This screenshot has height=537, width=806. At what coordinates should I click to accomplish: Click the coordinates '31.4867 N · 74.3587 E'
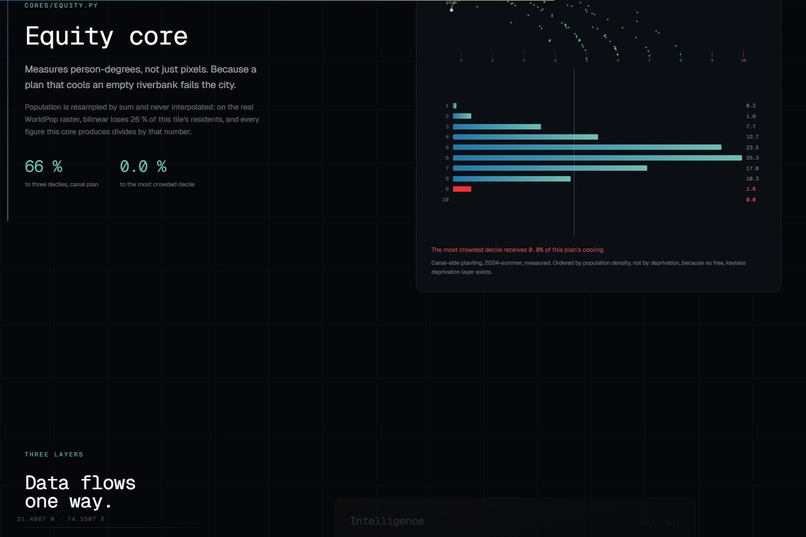(61, 519)
